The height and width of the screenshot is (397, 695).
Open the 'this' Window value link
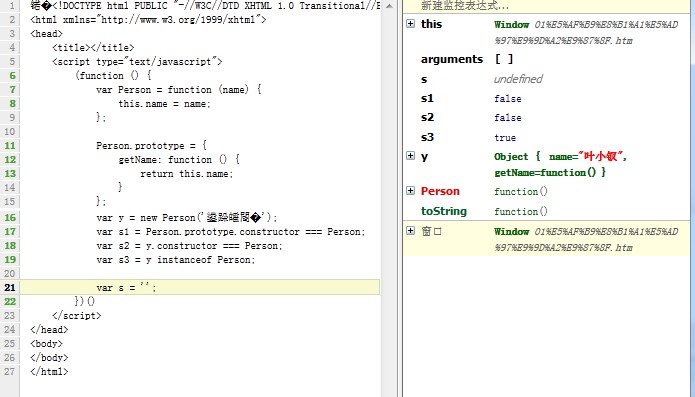tap(586, 32)
